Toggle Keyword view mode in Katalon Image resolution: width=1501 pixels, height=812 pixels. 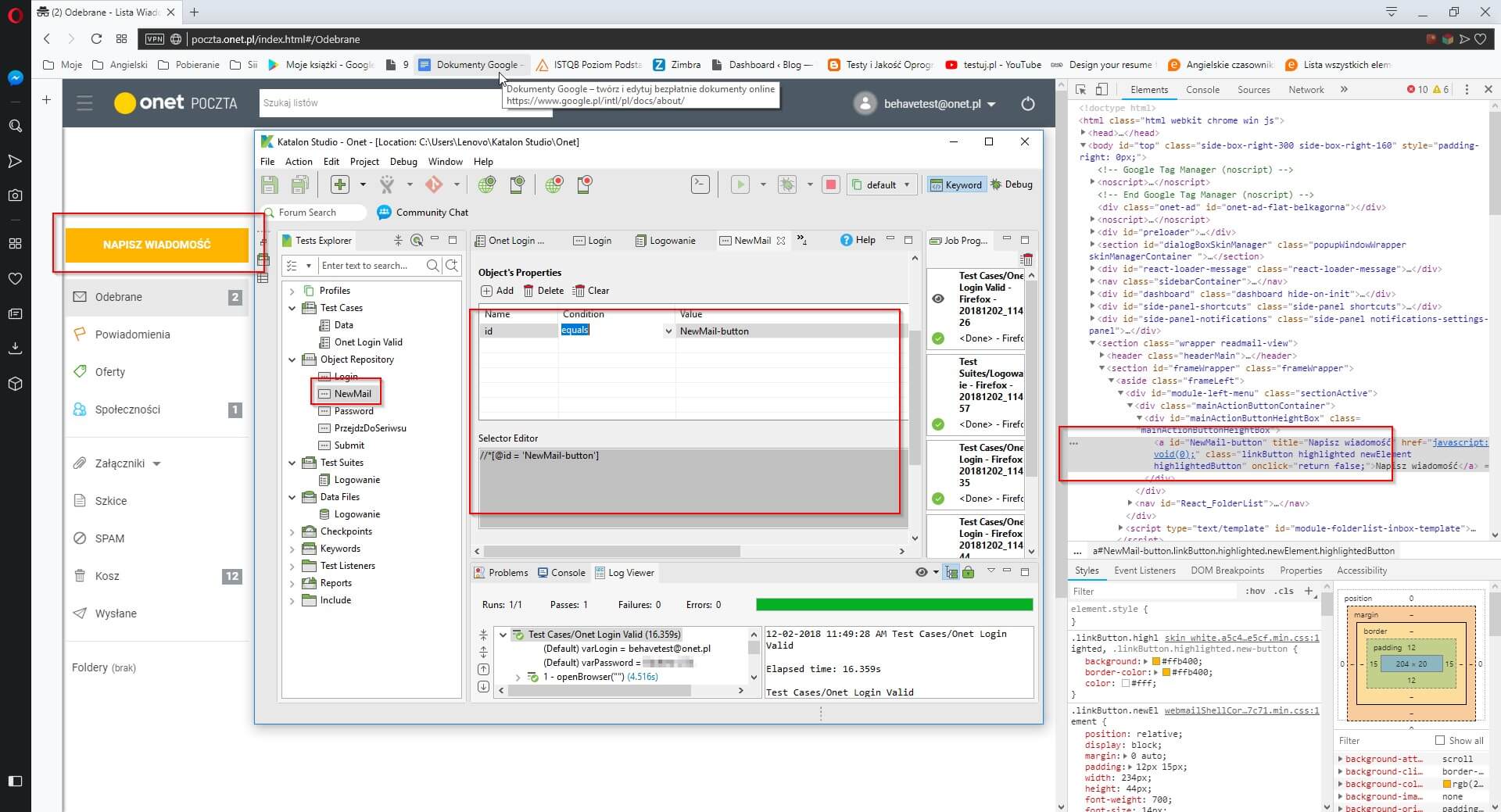pyautogui.click(x=955, y=184)
